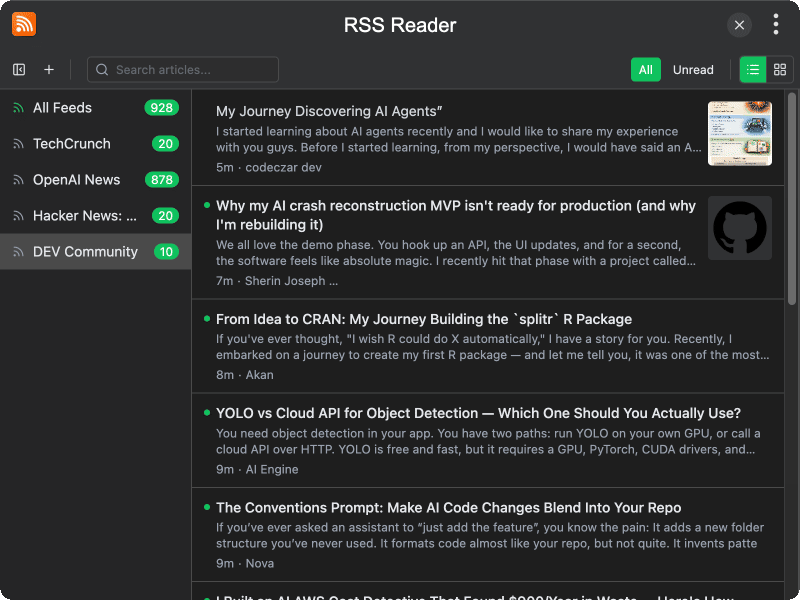This screenshot has width=800, height=600.
Task: Switch to list view layout
Action: coord(753,70)
